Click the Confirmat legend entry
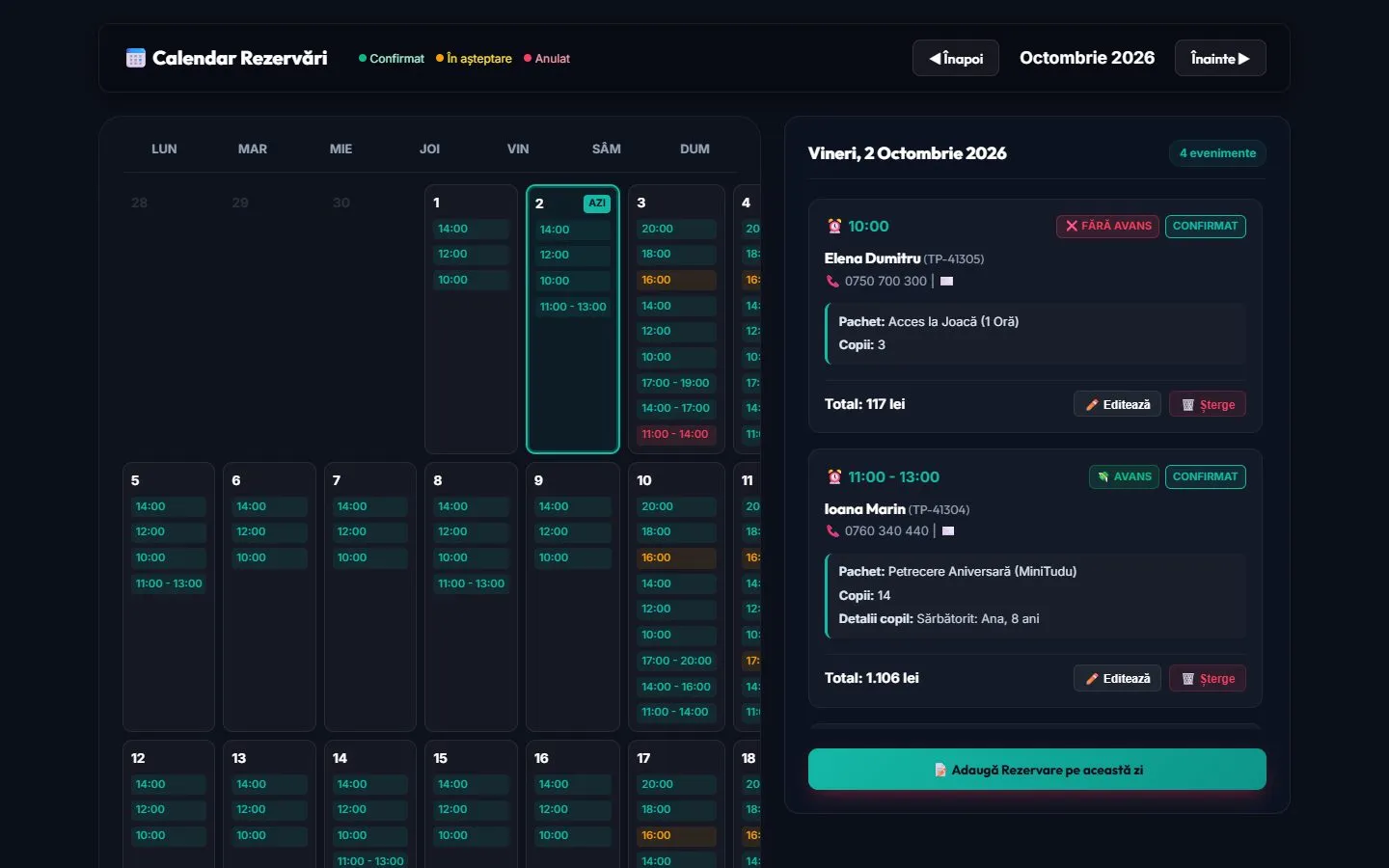The height and width of the screenshot is (868, 1389). click(392, 59)
